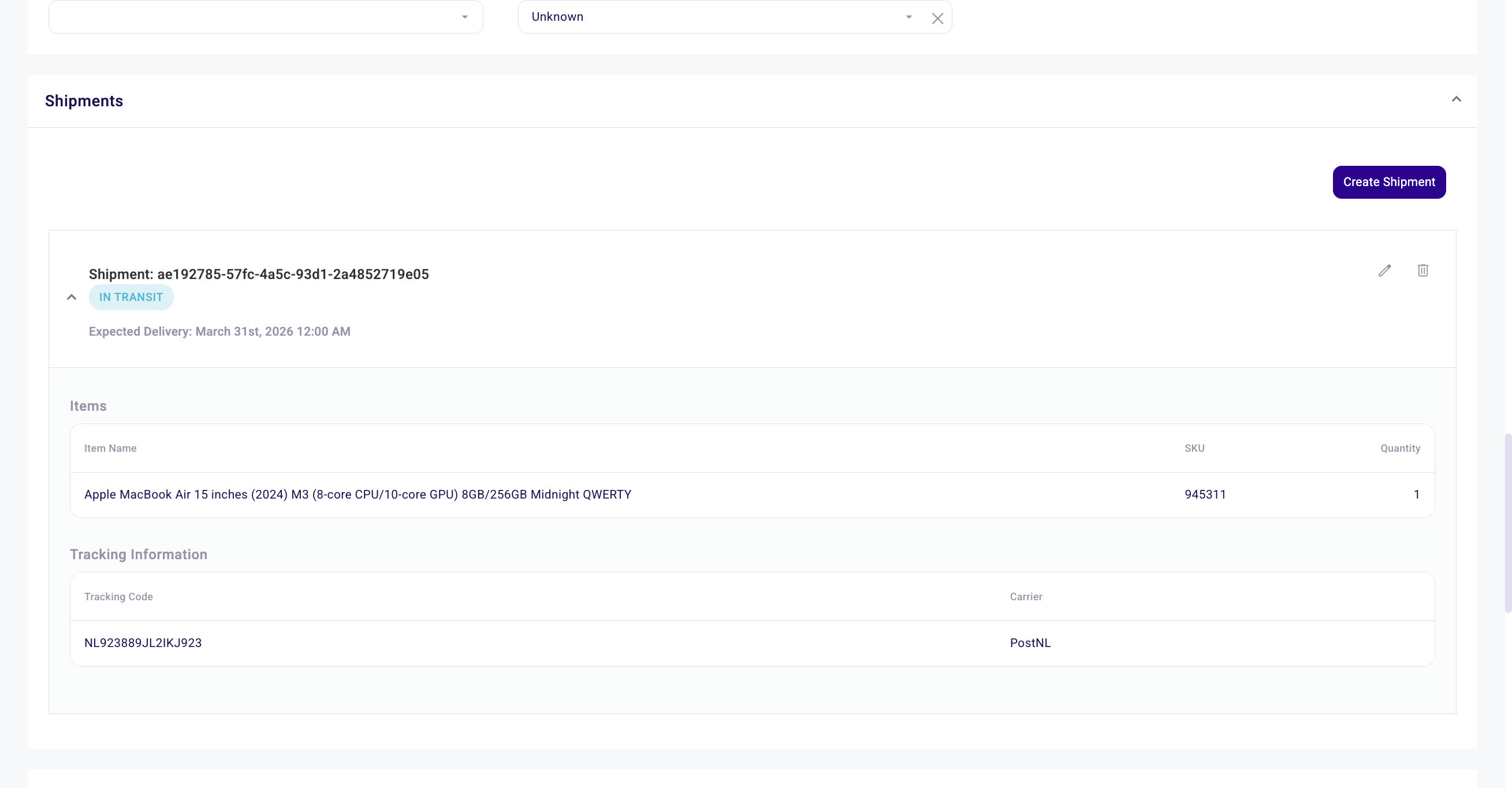
Task: Click the pencil edit shipment icon
Action: pyautogui.click(x=1384, y=271)
